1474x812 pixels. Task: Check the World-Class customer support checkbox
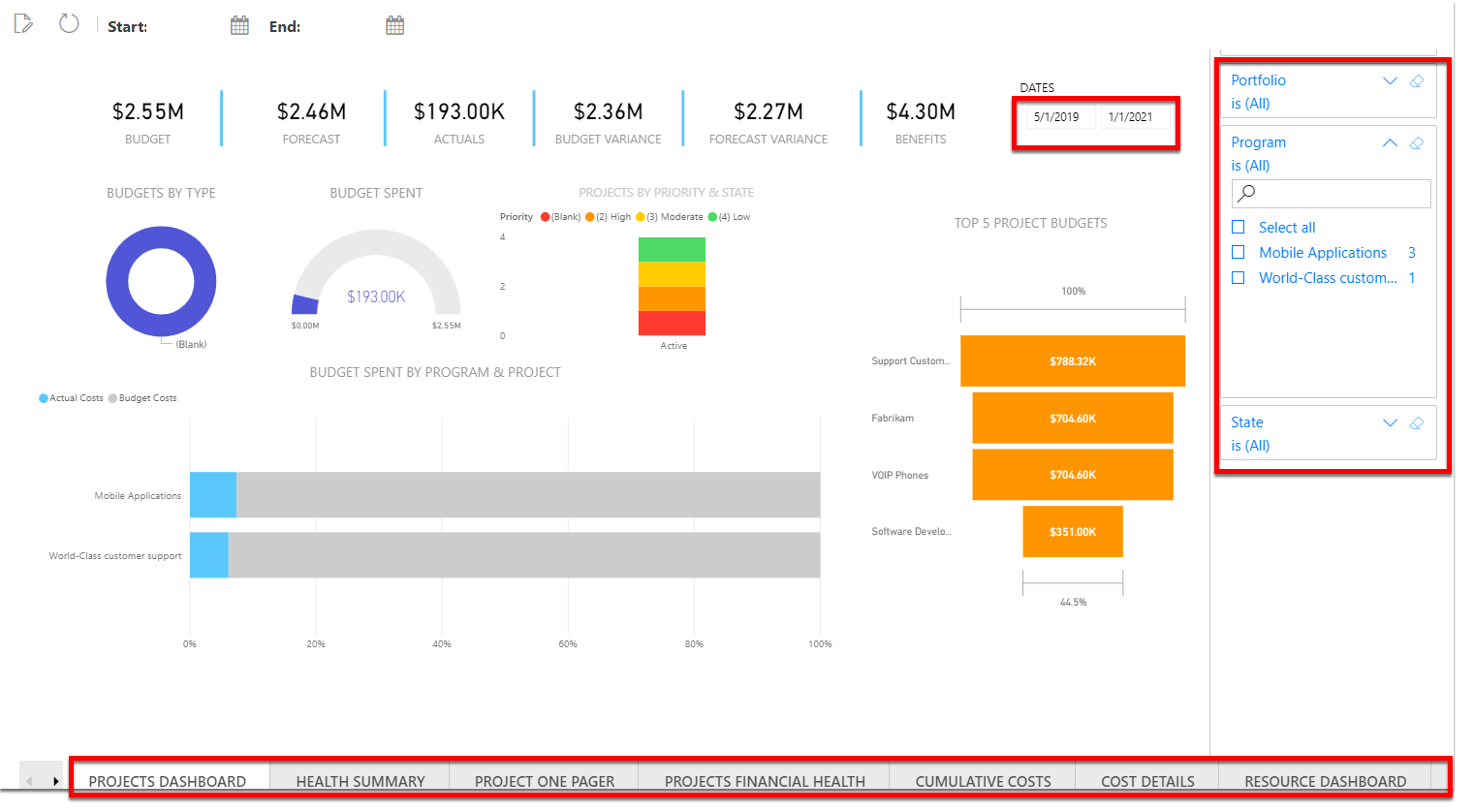coord(1238,277)
